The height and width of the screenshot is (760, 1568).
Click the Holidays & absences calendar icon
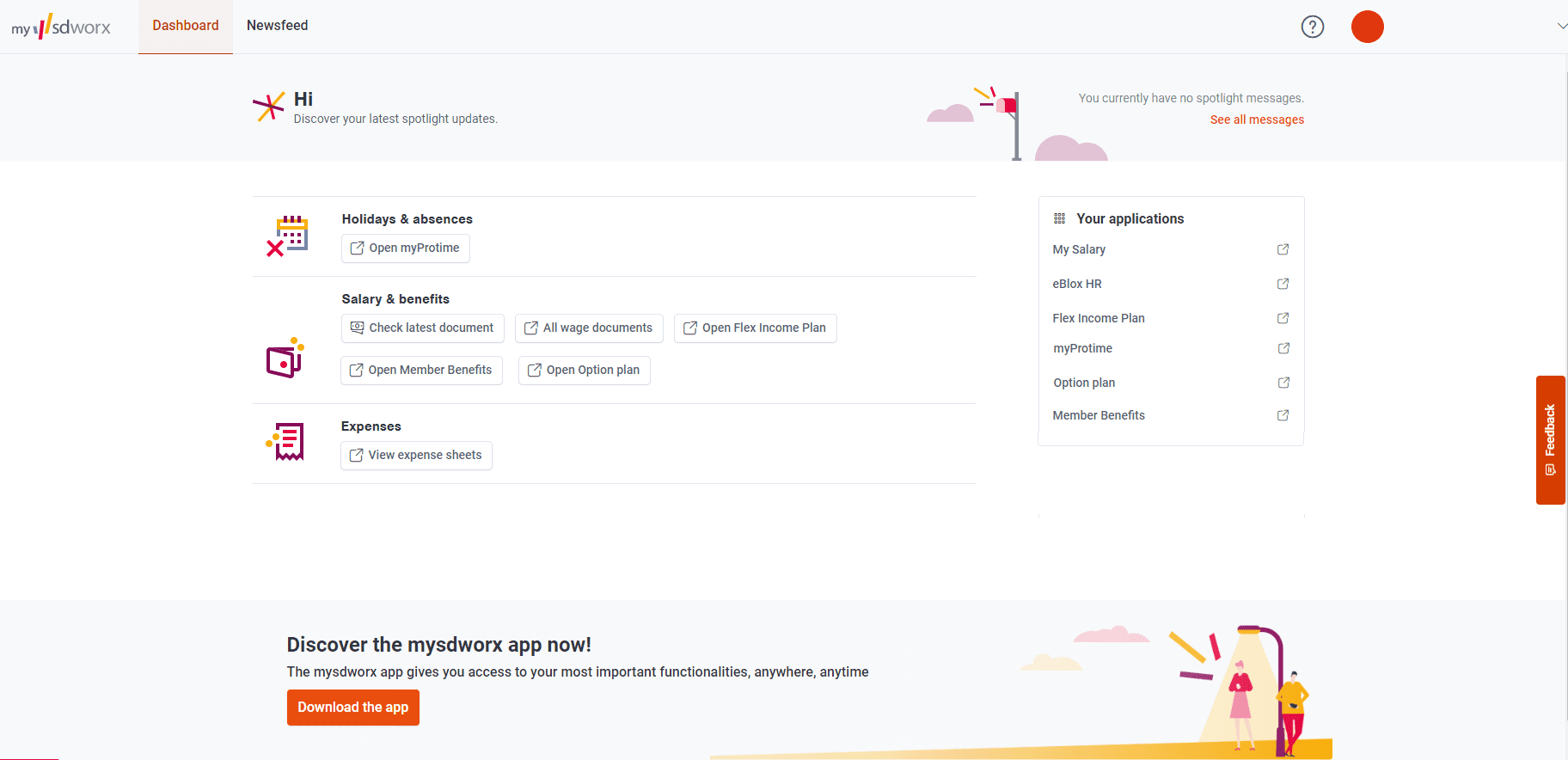(287, 236)
